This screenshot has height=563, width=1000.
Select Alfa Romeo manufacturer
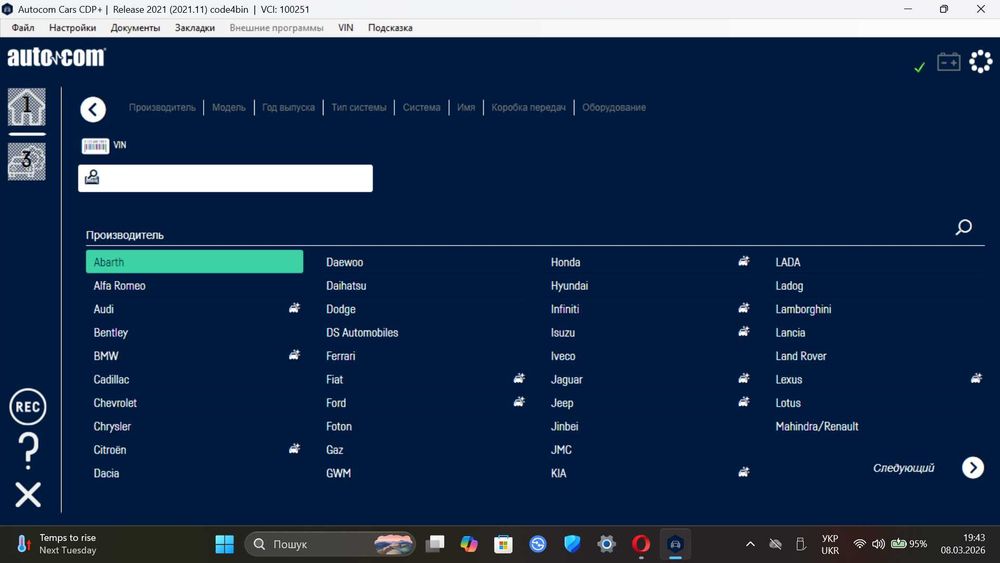click(x=120, y=286)
